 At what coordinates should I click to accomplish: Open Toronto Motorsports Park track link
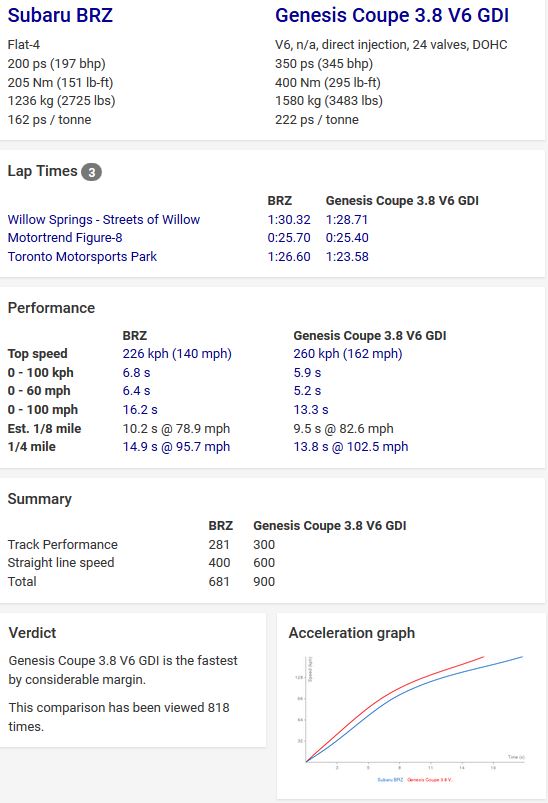coord(82,257)
